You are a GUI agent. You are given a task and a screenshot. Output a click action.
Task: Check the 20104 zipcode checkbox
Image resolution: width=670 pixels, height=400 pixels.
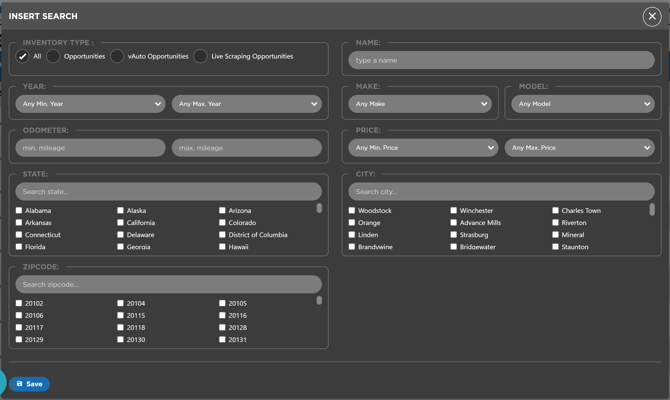tap(120, 303)
